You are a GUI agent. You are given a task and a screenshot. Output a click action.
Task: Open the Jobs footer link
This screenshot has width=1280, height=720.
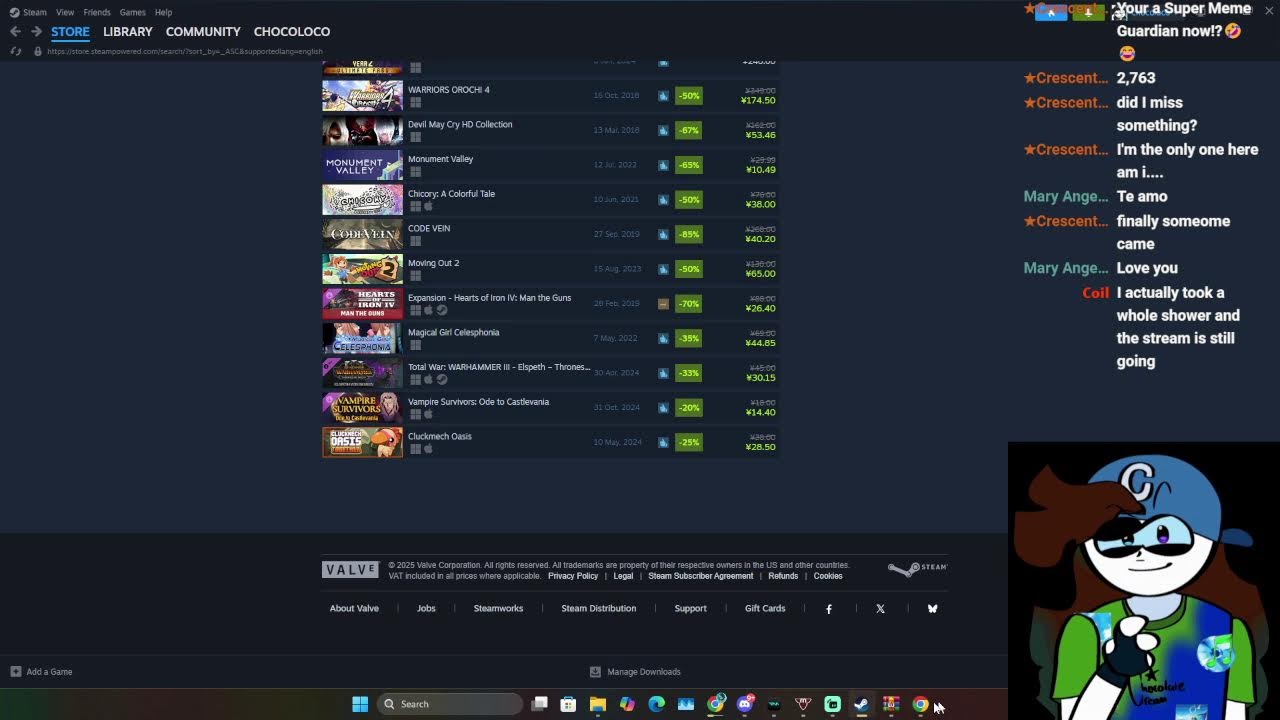(426, 608)
